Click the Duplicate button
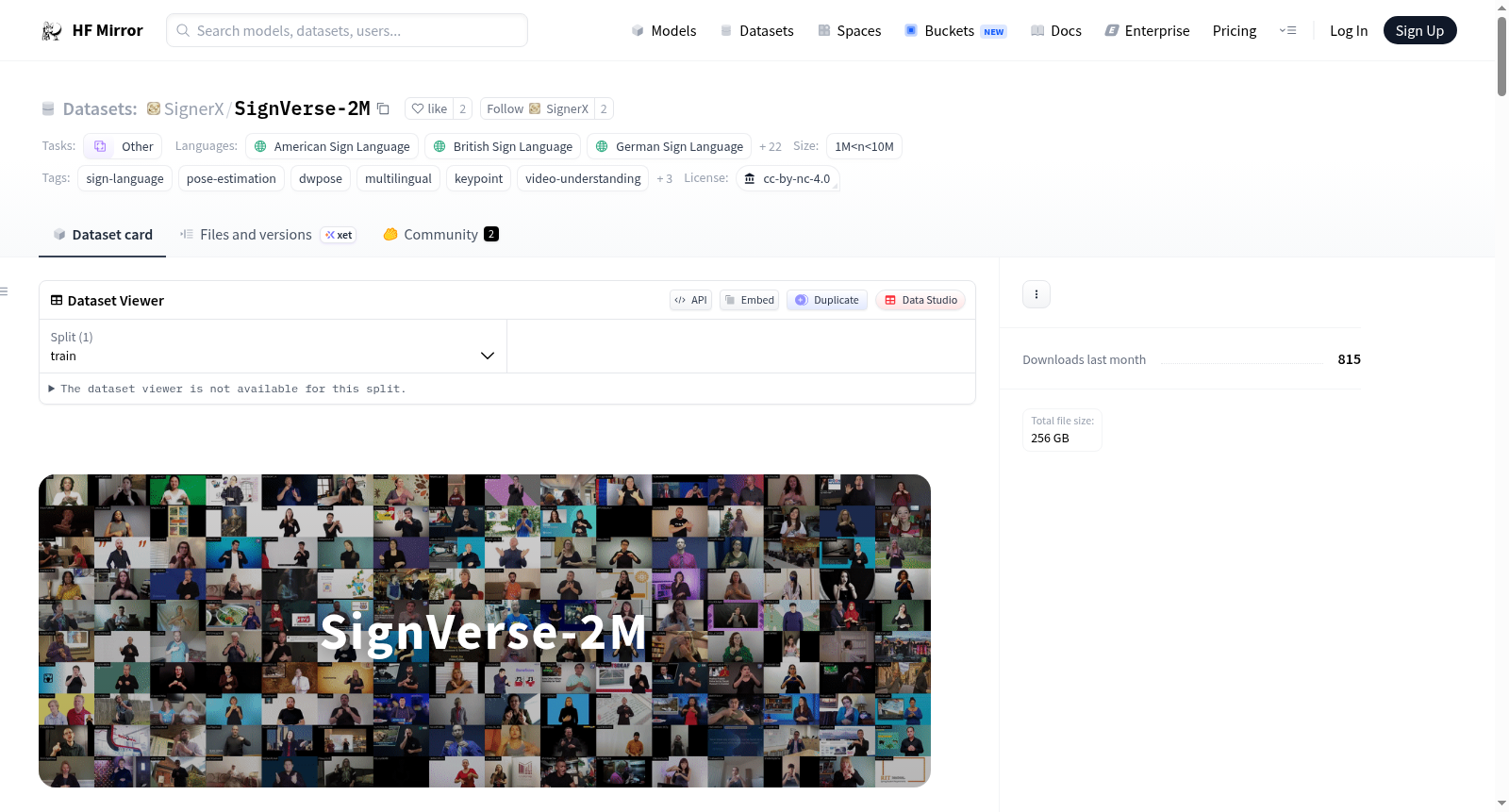 click(827, 300)
